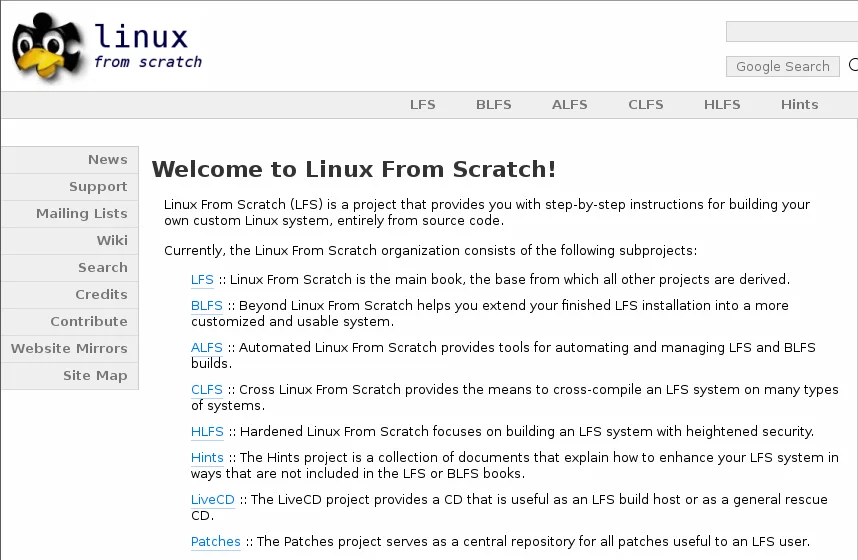Go to News in the sidebar
Viewport: 858px width, 560px height.
point(69,160)
